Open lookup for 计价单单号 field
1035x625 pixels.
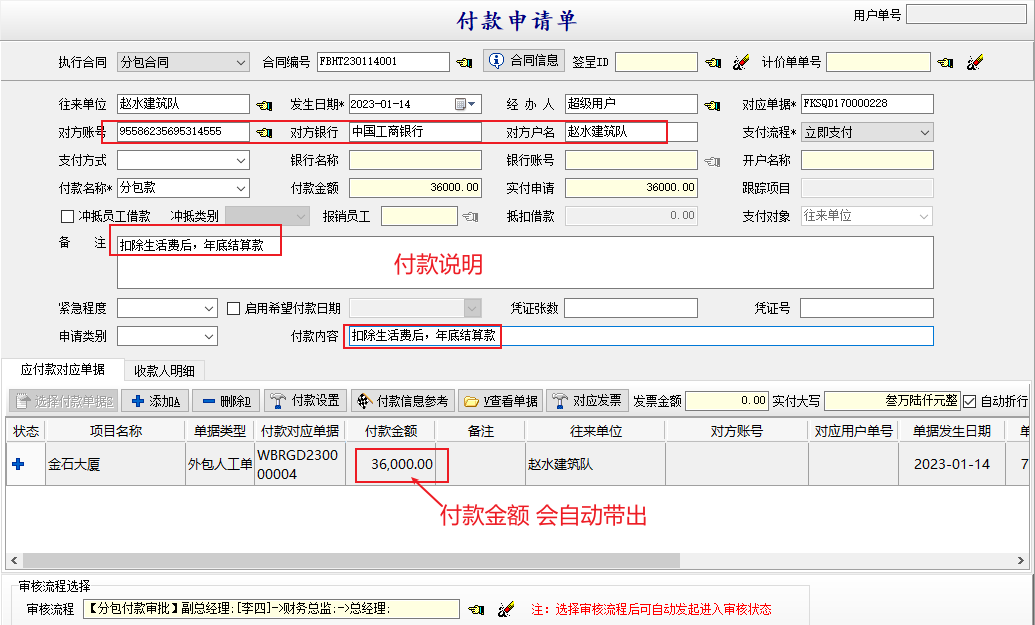tap(945, 62)
